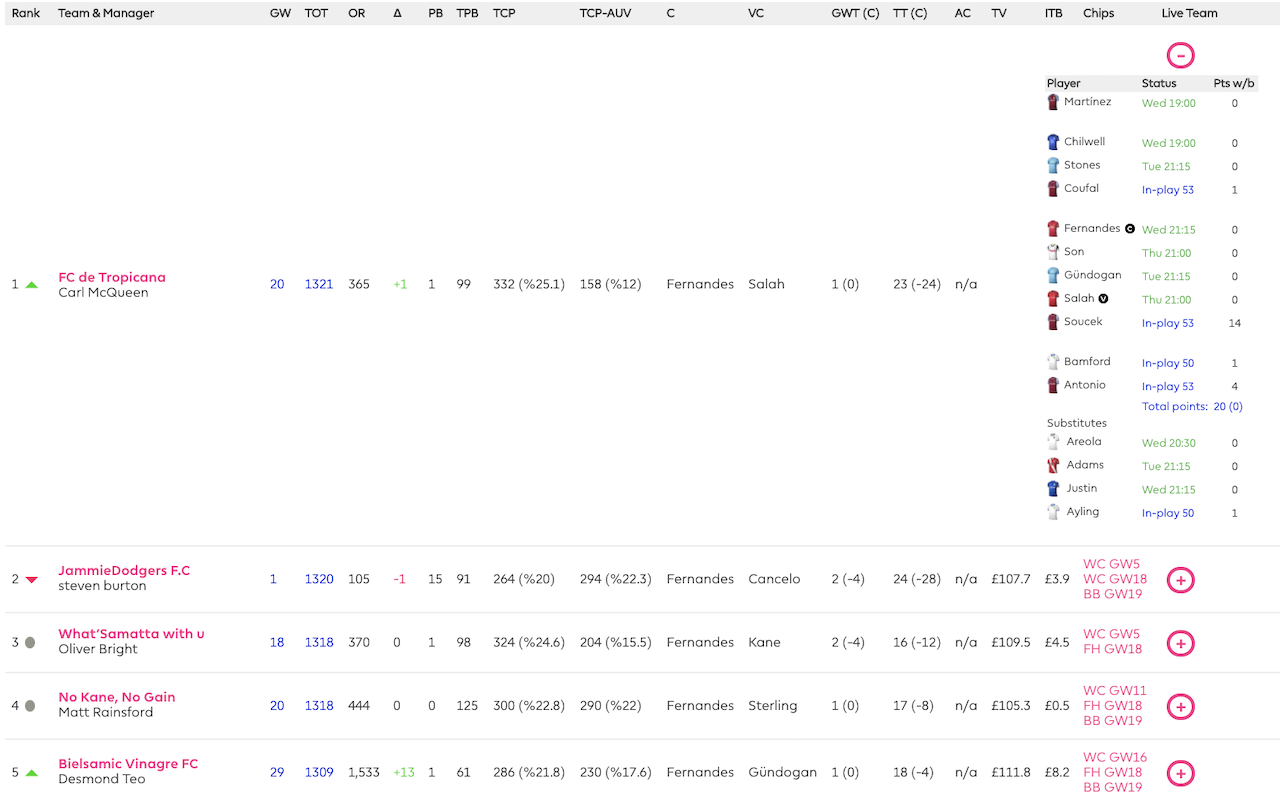Click the gray rank dot beside No Kane, No Gain

tap(31, 705)
